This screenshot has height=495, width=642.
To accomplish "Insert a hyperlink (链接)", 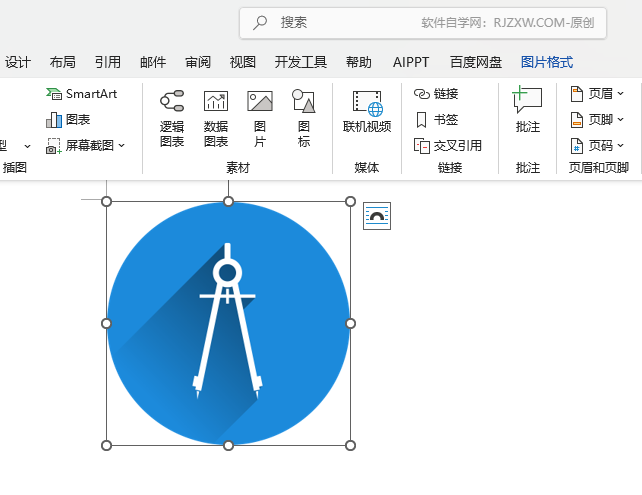I will (436, 94).
